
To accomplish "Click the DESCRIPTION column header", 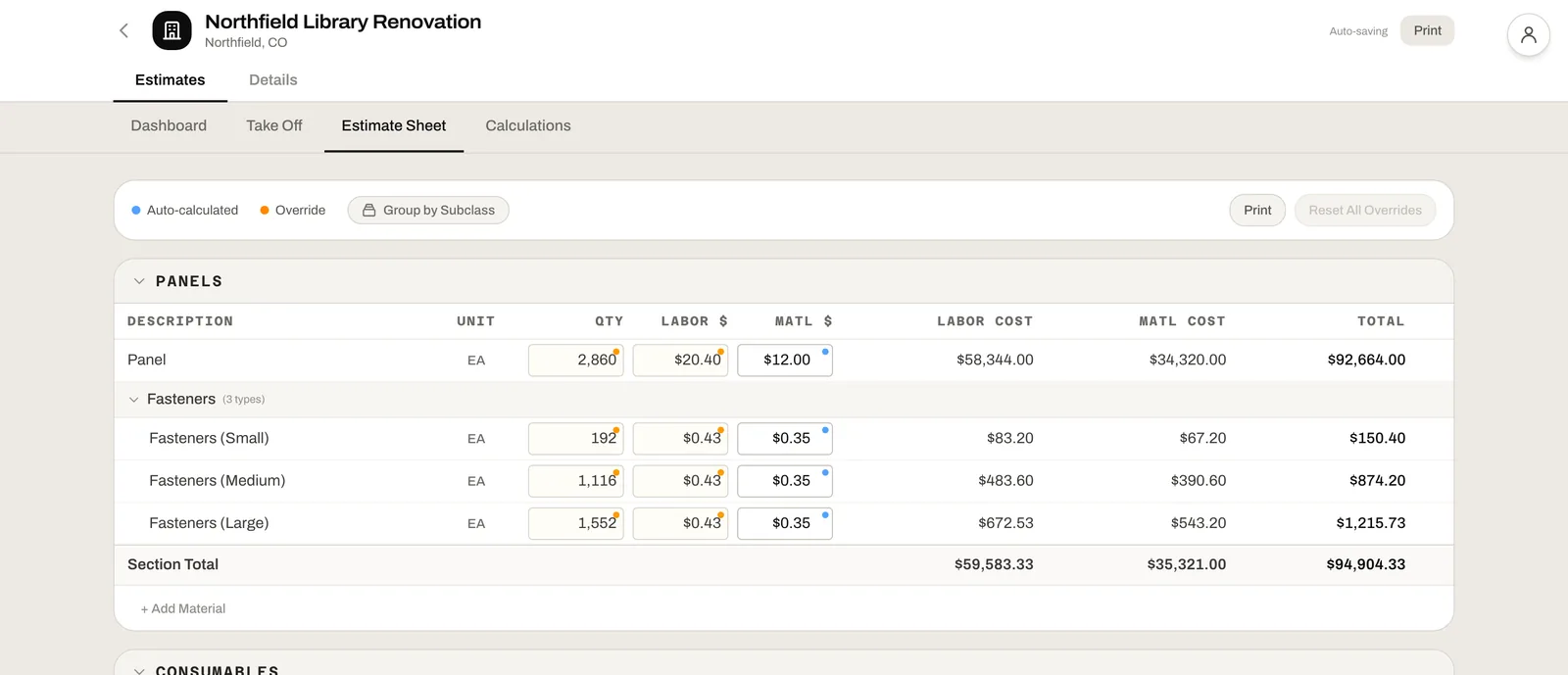I will tap(180, 321).
